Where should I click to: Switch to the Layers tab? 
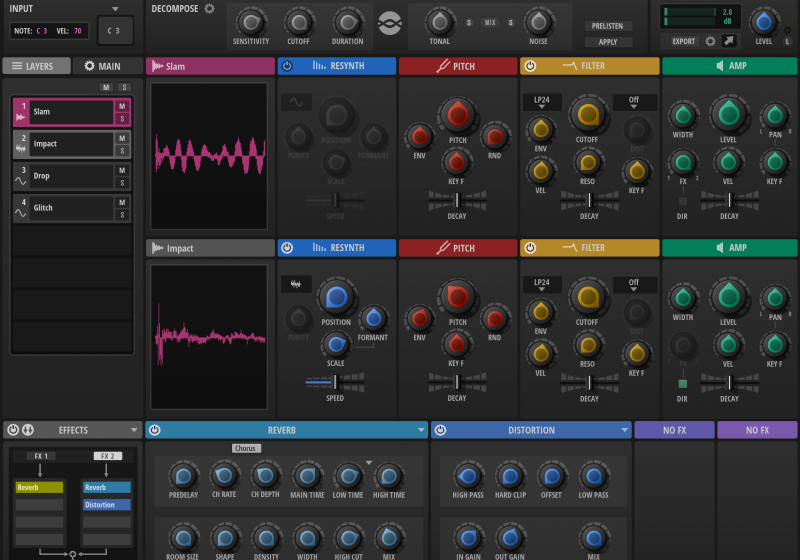(x=36, y=66)
